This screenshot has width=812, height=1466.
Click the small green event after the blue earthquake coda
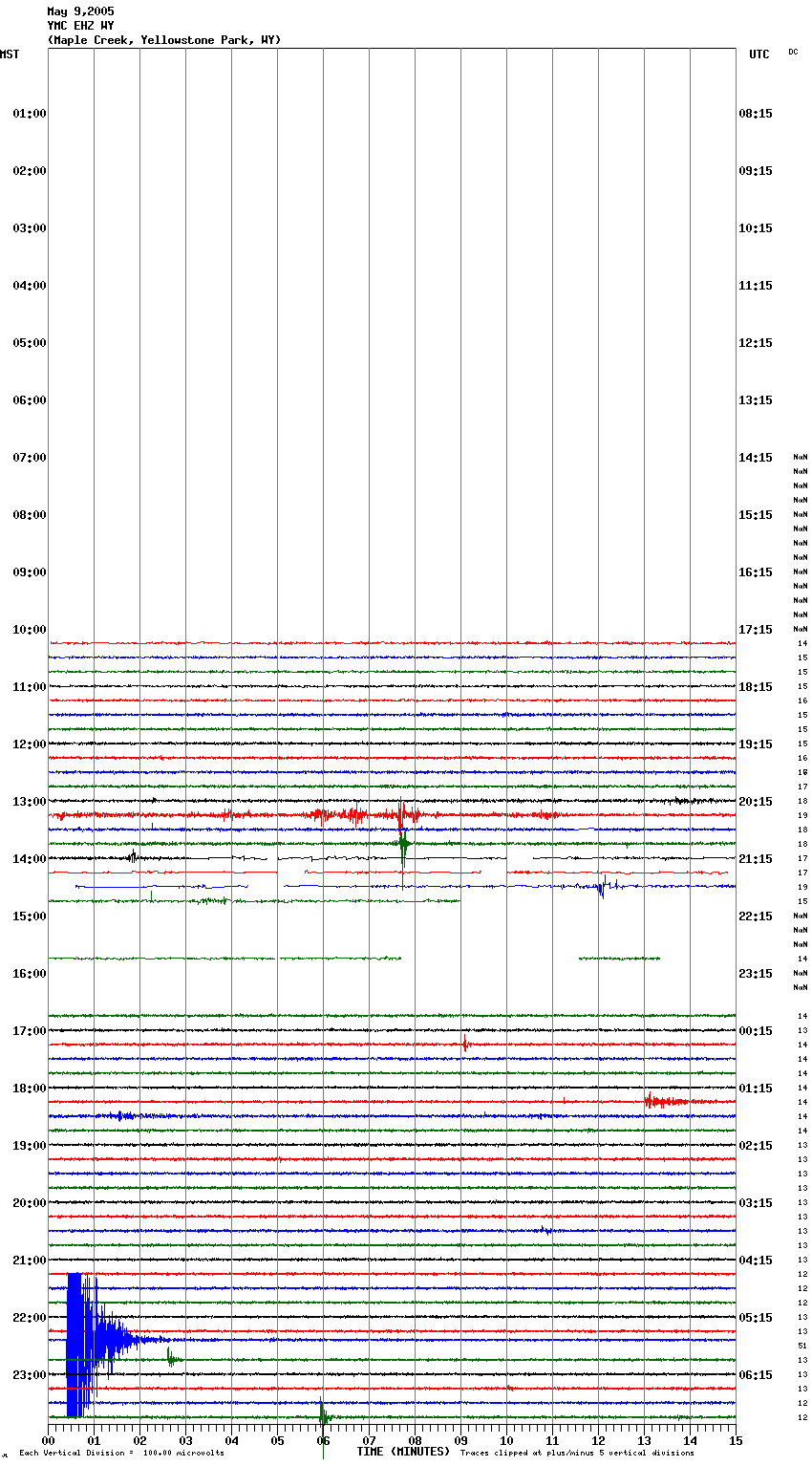point(172,1357)
